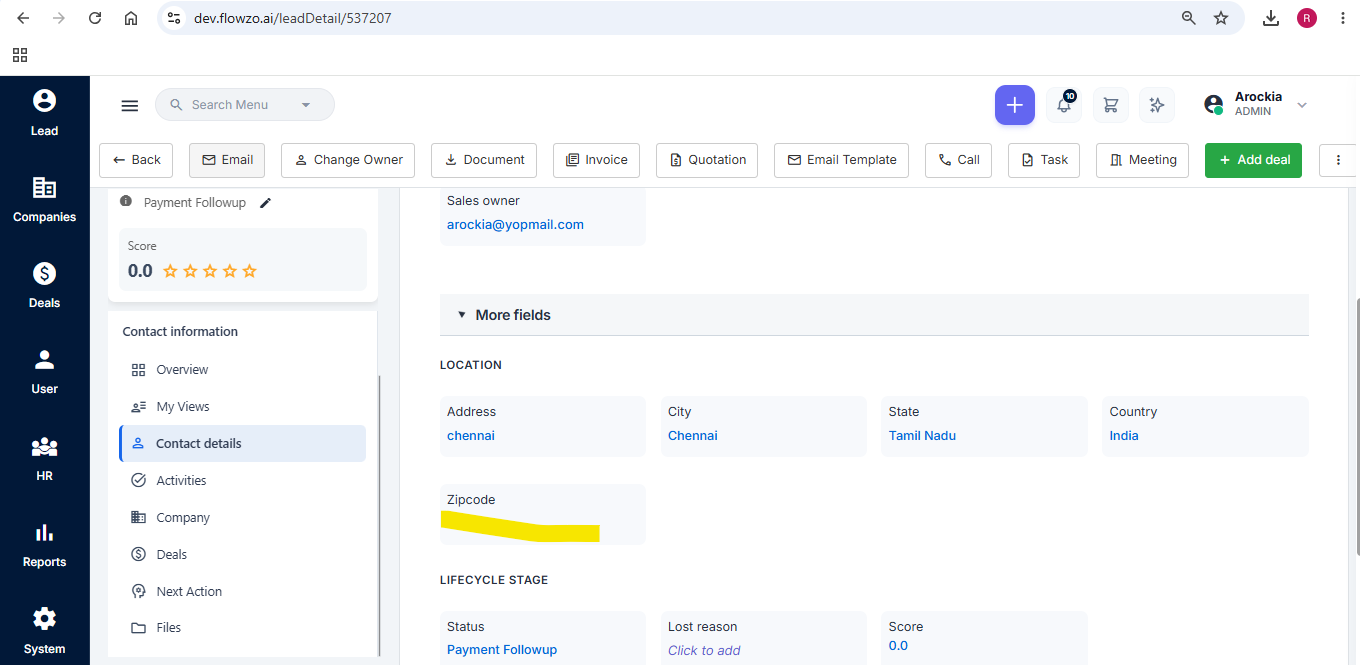1360x665 pixels.
Task: Click Change Owner button
Action: (348, 160)
